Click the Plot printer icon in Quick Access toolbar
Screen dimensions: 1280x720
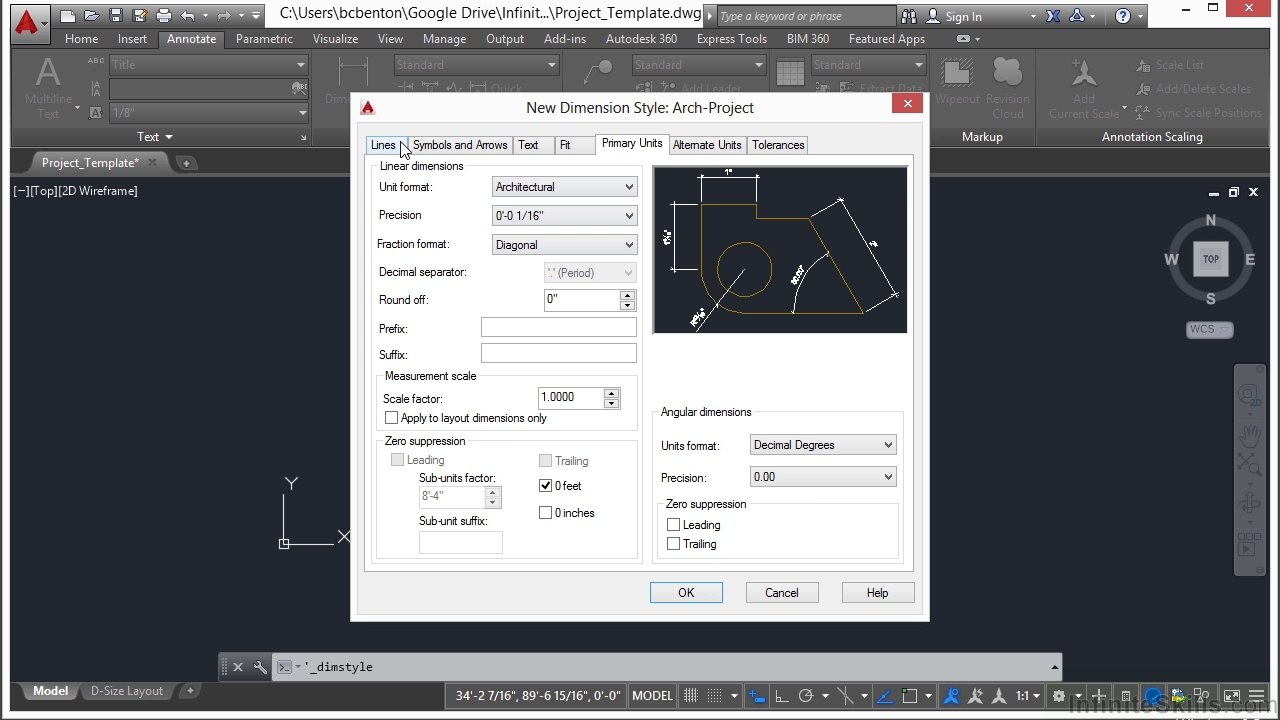coord(164,16)
